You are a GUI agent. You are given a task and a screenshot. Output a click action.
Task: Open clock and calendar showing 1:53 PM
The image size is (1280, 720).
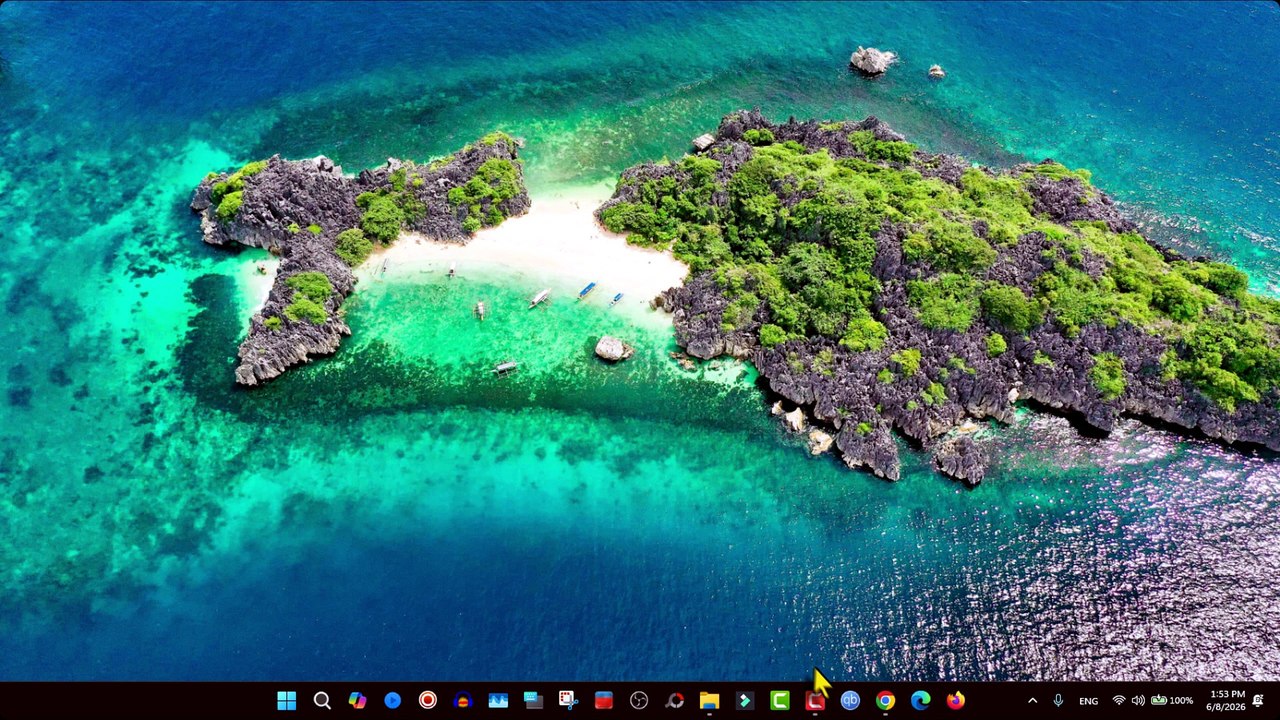click(x=1226, y=701)
